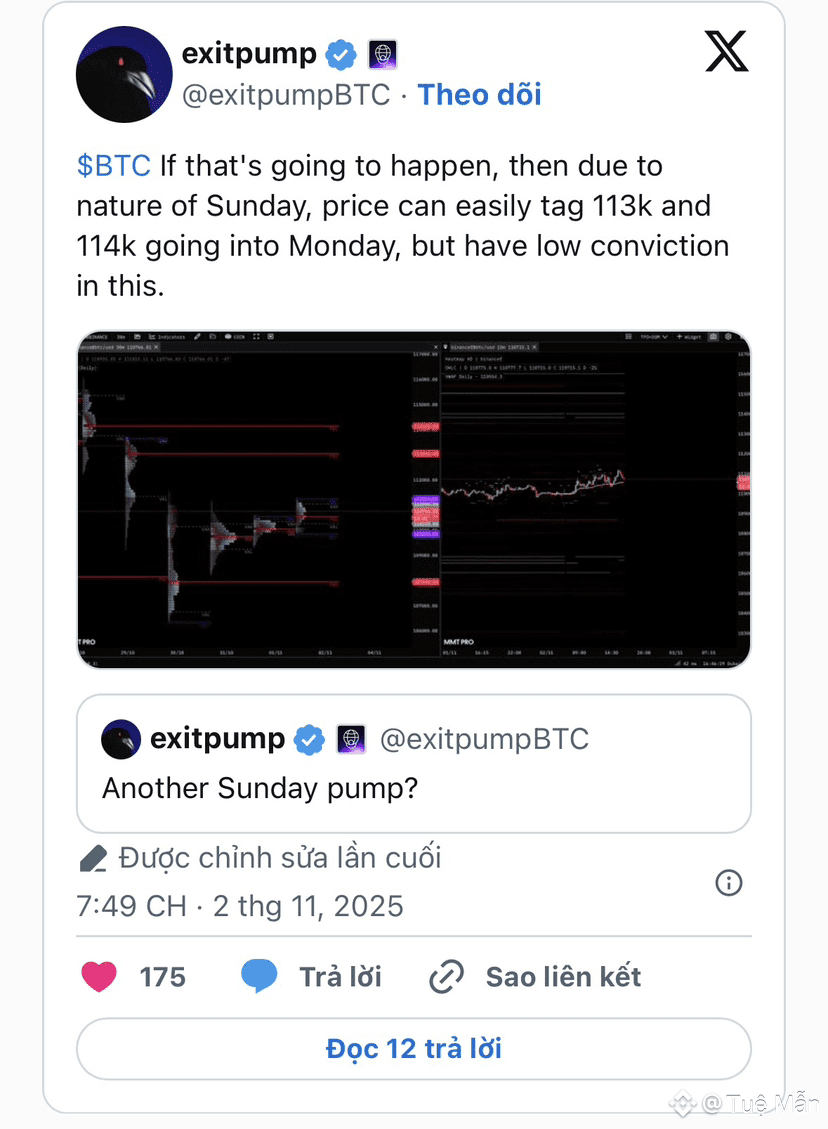This screenshot has width=828, height=1129.
Task: Open the info circle icon
Action: click(x=729, y=883)
